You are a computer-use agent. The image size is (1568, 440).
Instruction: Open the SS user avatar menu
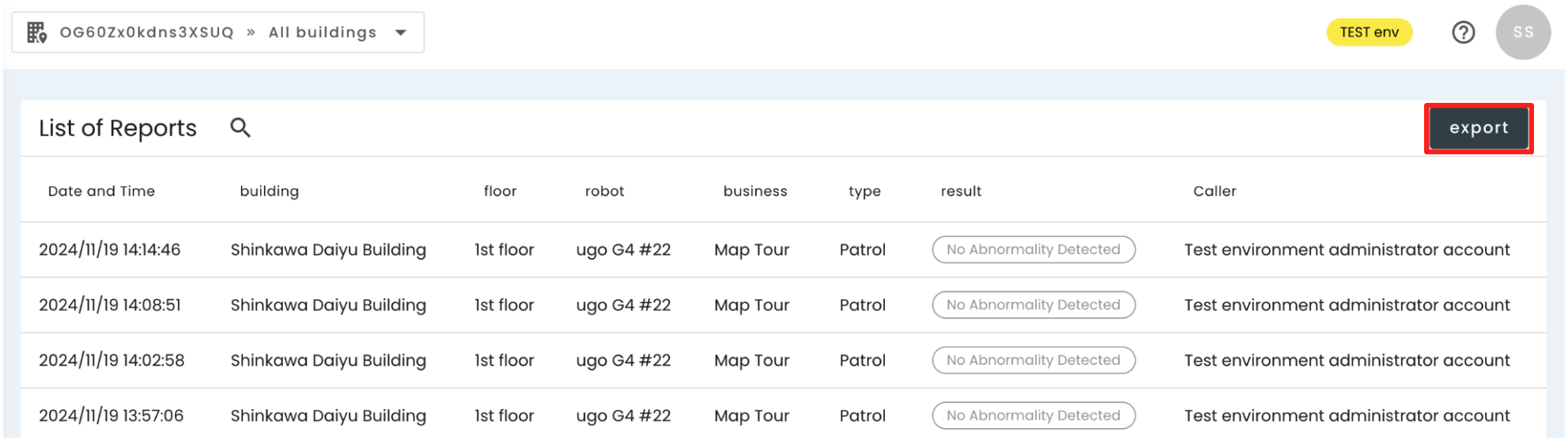[1523, 32]
